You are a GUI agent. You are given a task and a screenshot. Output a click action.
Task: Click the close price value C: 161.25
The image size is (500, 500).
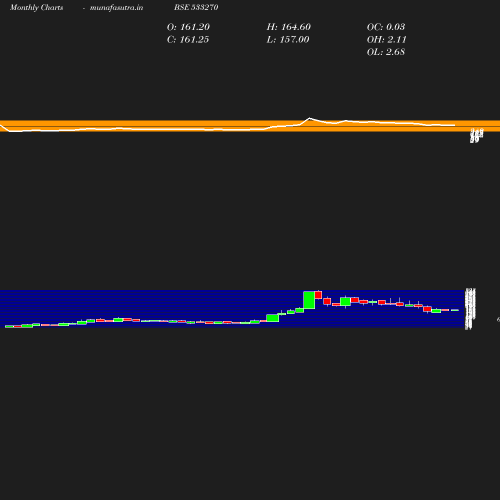pyautogui.click(x=188, y=39)
